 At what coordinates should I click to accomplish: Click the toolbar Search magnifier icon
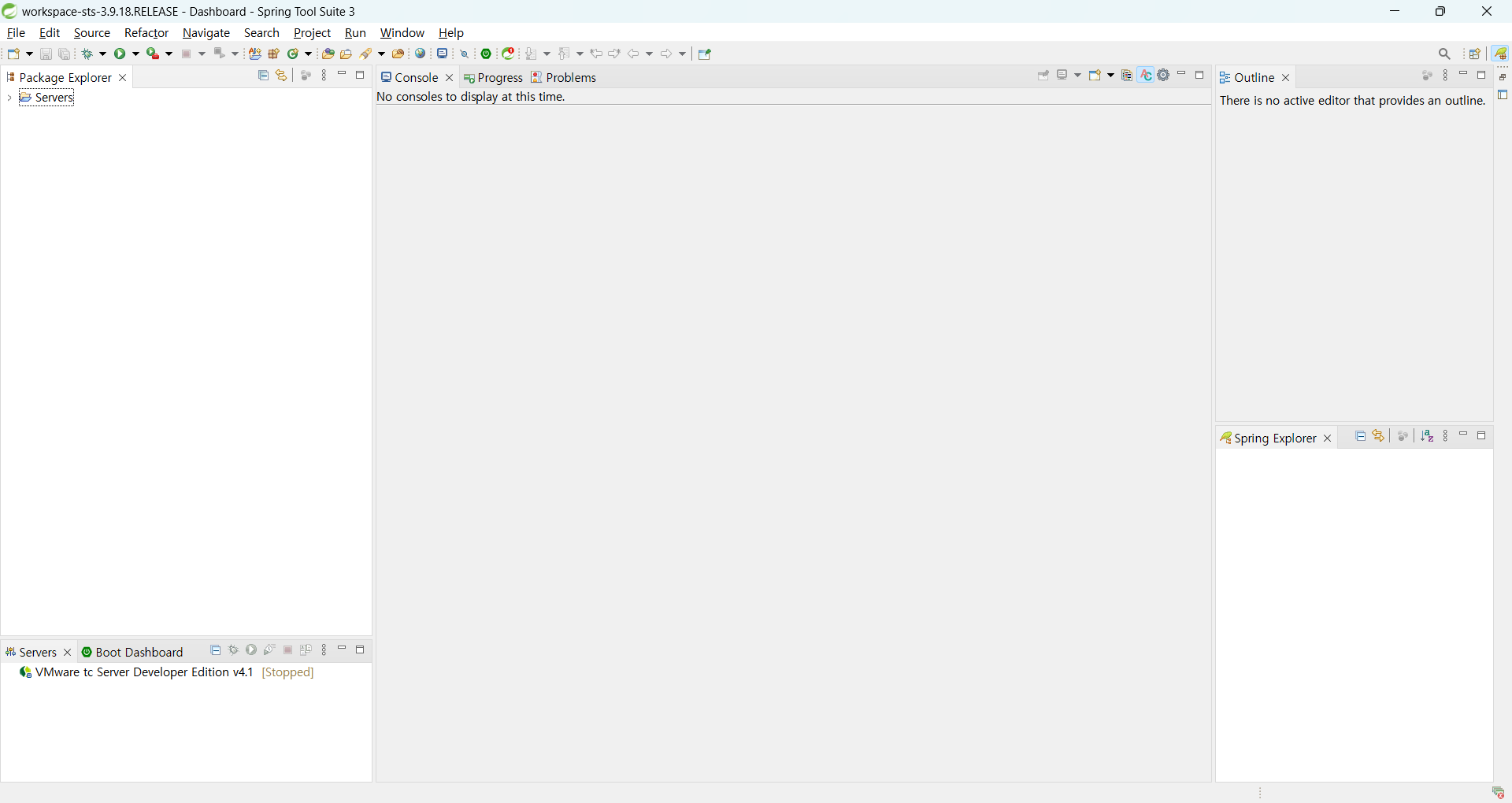pyautogui.click(x=1445, y=54)
